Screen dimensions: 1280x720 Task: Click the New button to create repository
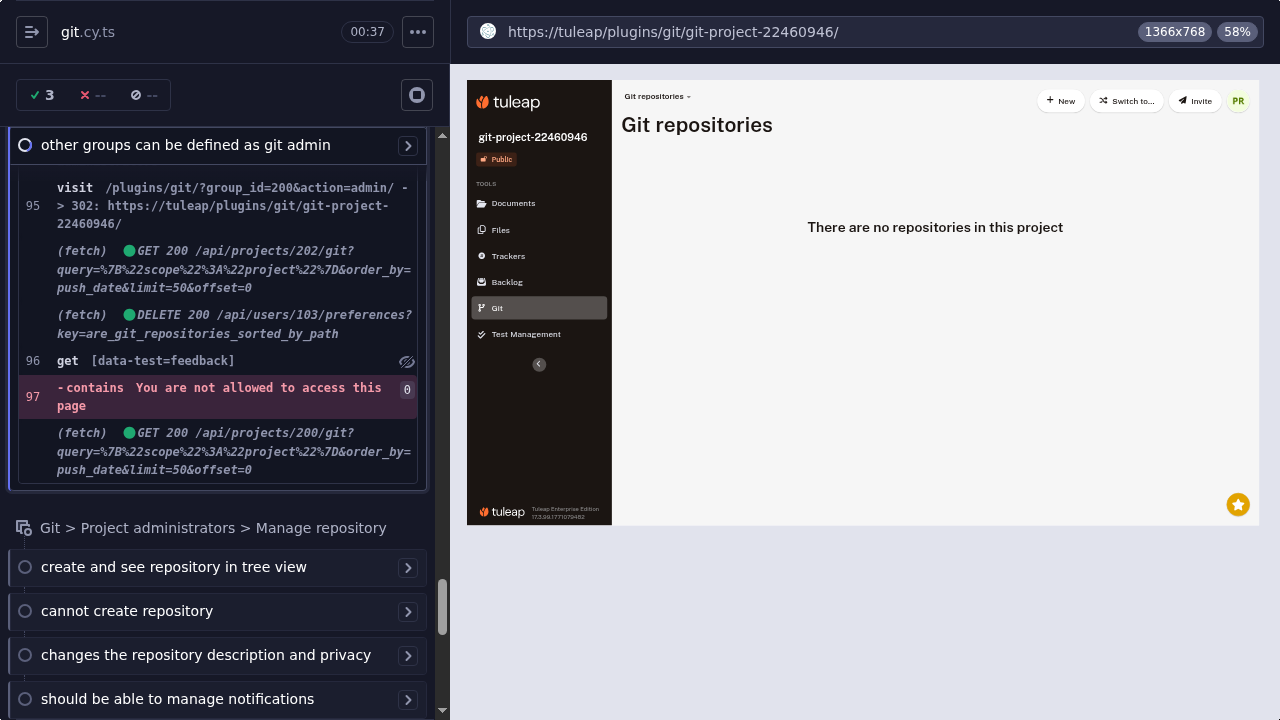[x=1060, y=100]
